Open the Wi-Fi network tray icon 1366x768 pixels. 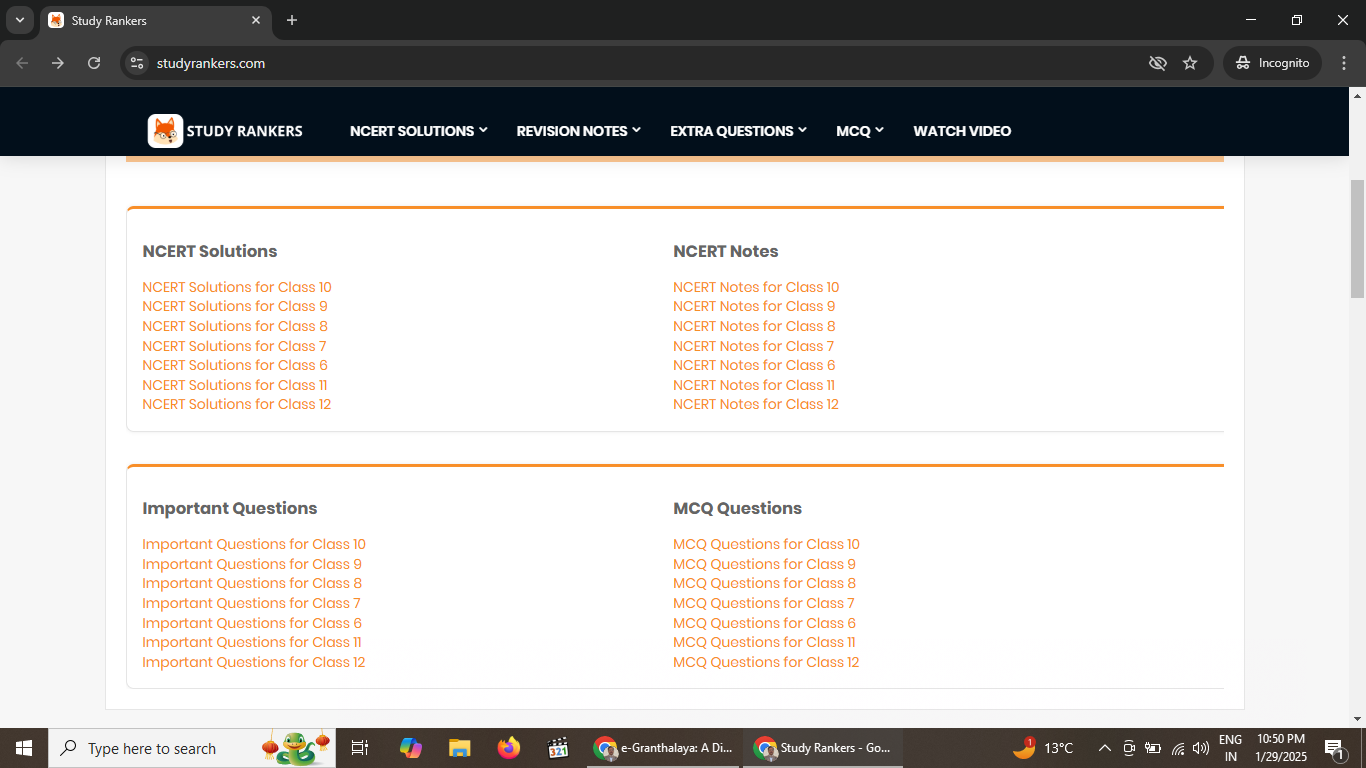[1178, 748]
